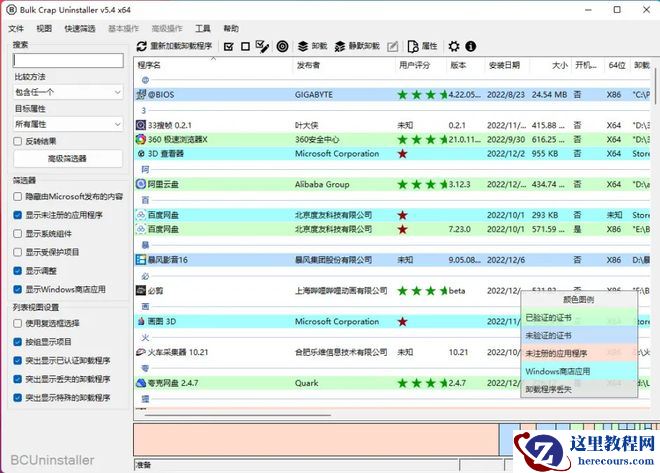Open the target property dropdown

pos(68,124)
